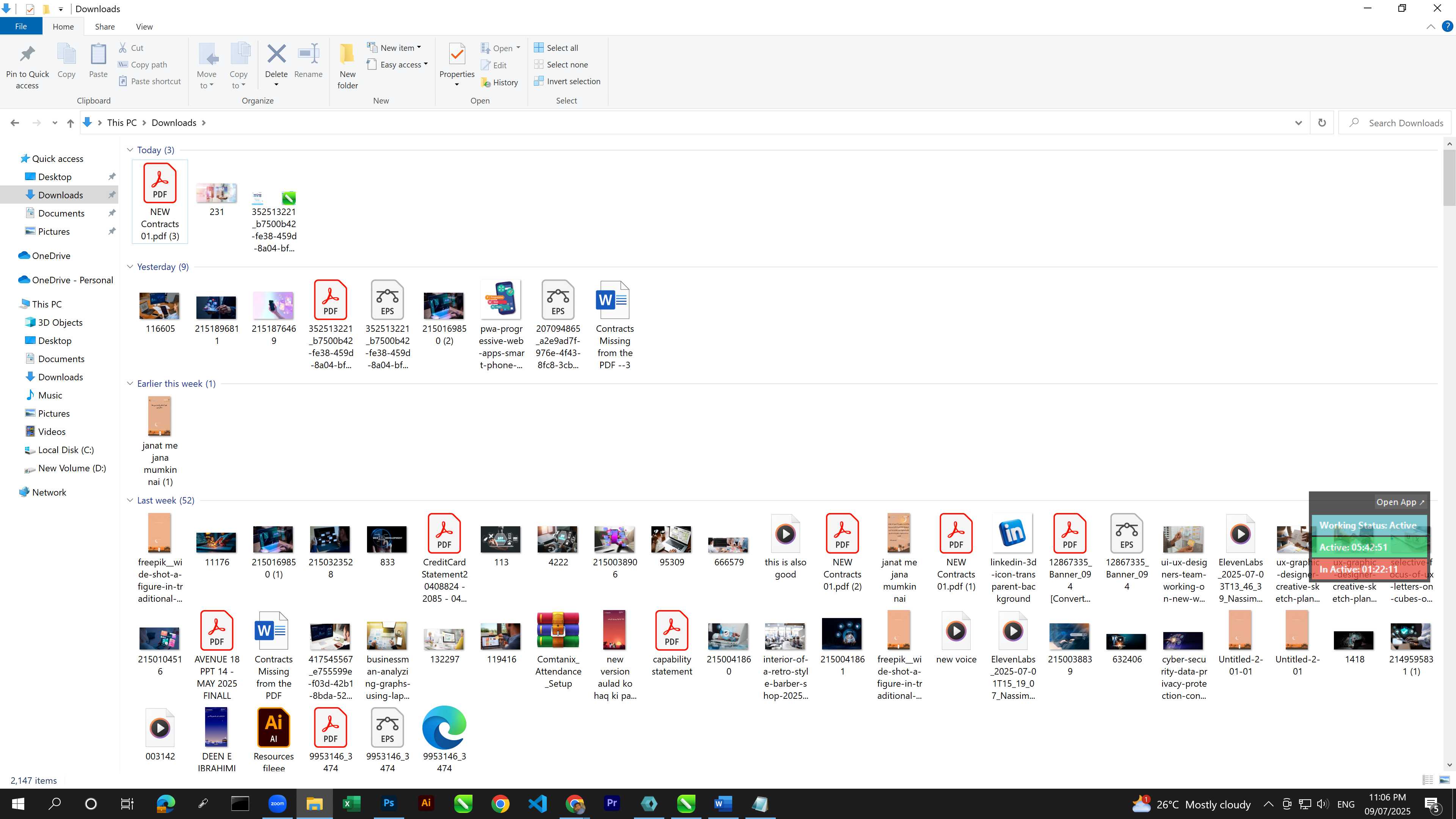Click Select none in ribbon
1456x819 pixels.
[x=561, y=64]
